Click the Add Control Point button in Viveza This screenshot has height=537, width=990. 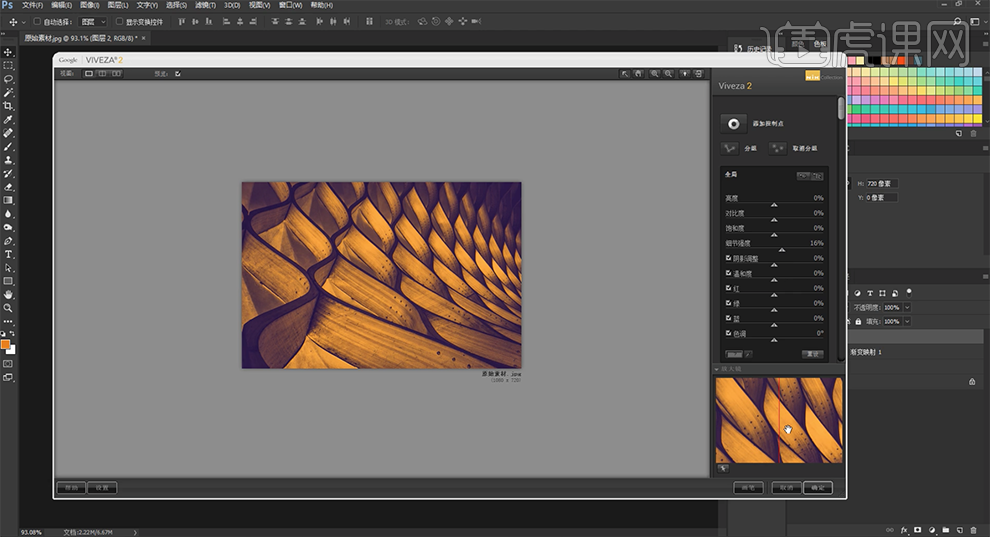[x=734, y=123]
